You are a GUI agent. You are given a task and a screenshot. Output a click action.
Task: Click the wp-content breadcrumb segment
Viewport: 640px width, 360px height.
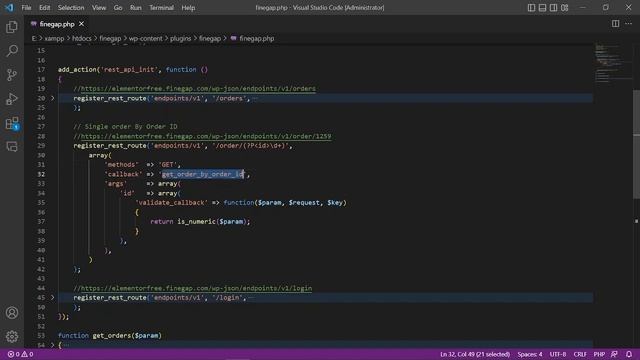click(146, 38)
